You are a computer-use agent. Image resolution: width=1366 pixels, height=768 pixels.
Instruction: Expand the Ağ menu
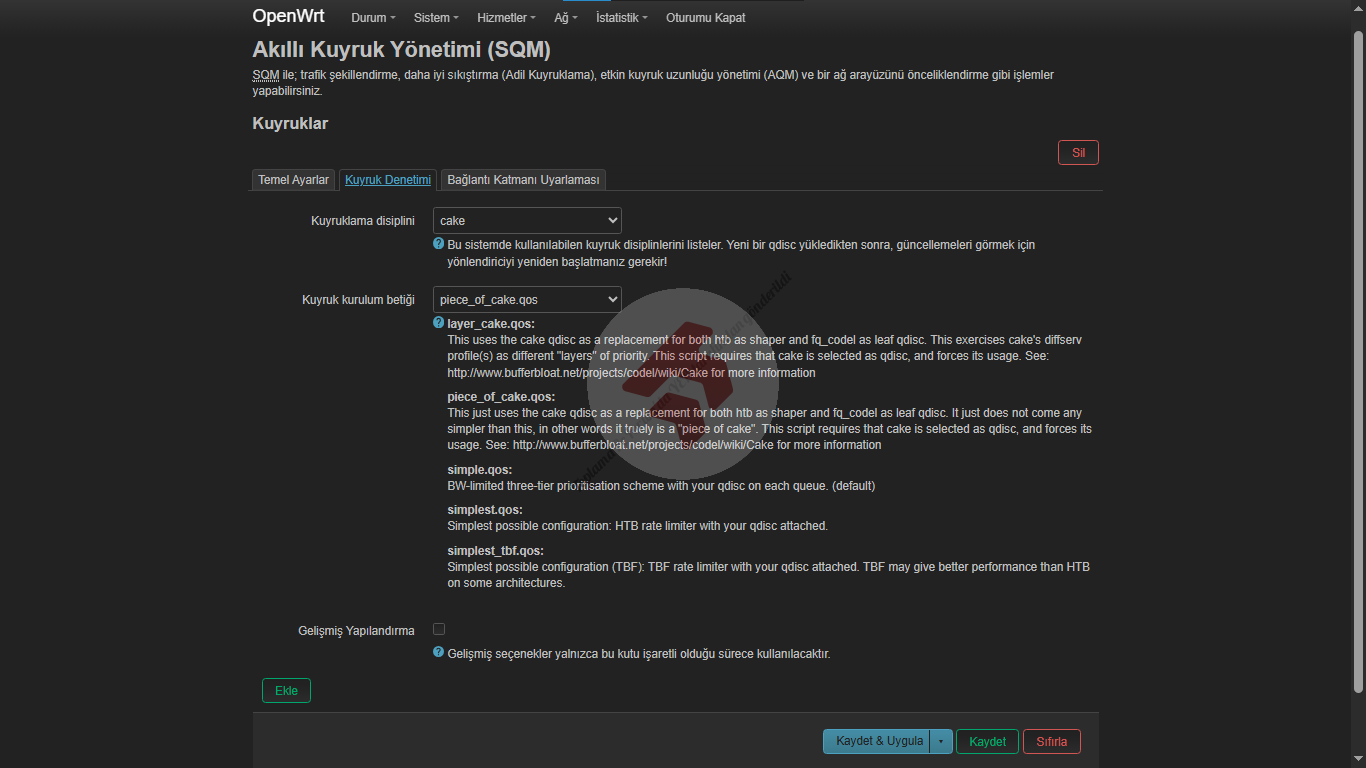pyautogui.click(x=566, y=18)
